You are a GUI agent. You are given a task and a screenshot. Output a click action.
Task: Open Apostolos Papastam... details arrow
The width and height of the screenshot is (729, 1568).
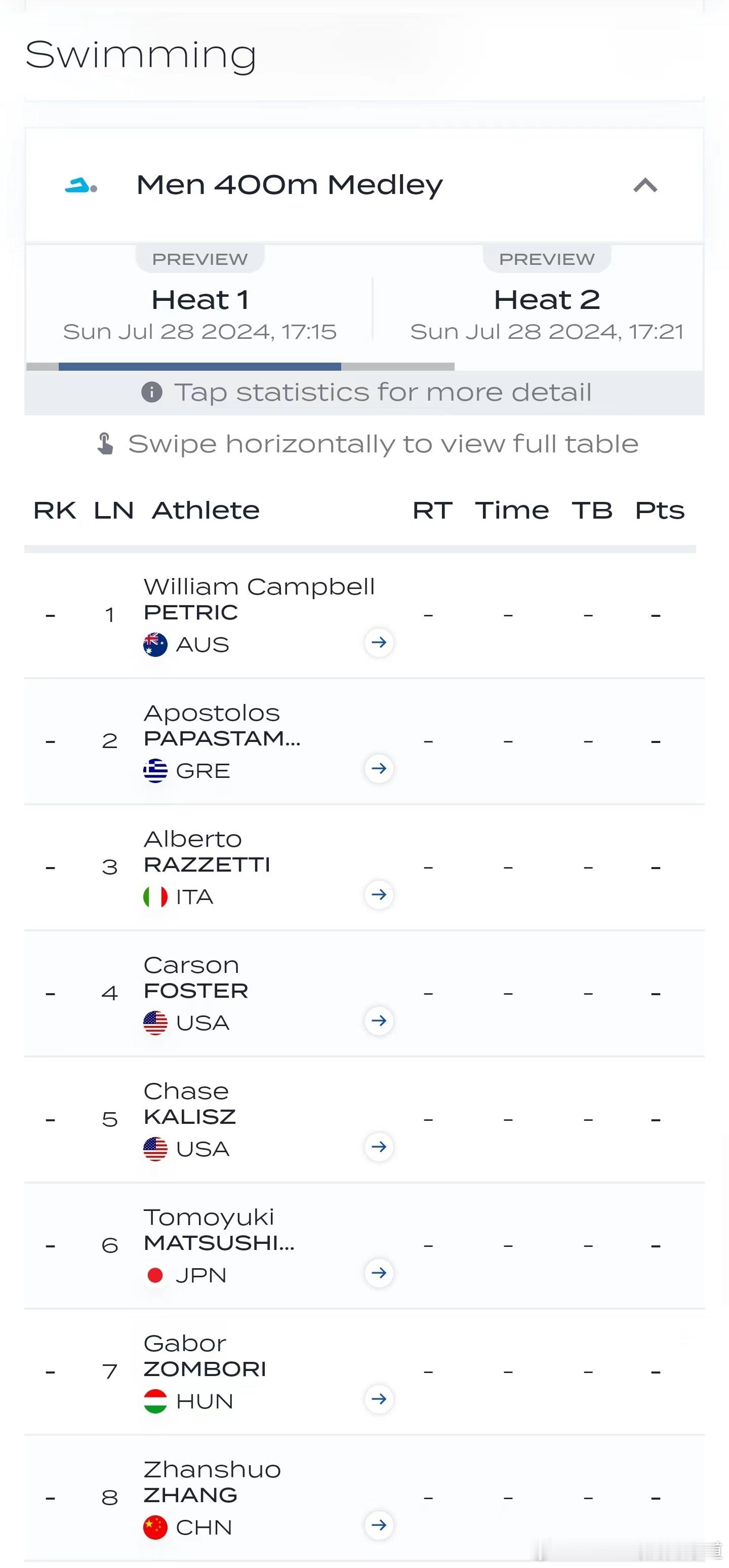pyautogui.click(x=379, y=768)
